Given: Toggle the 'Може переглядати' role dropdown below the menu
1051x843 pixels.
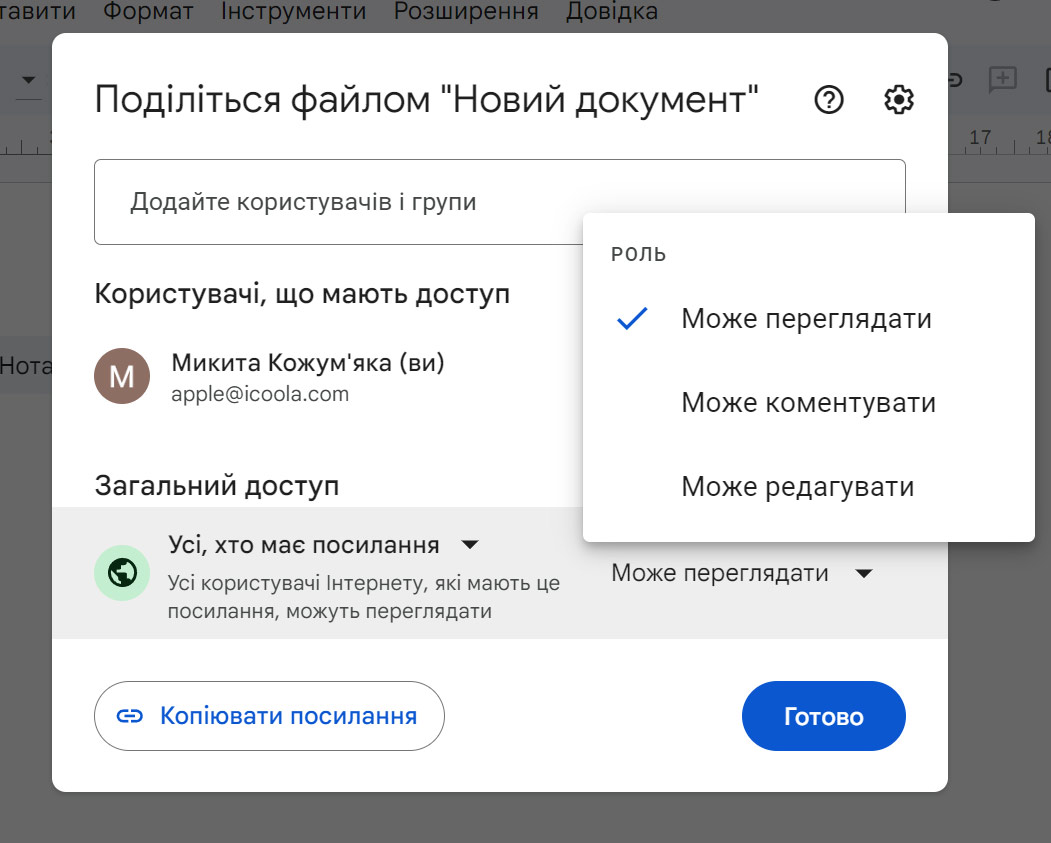Looking at the screenshot, I should pos(742,574).
